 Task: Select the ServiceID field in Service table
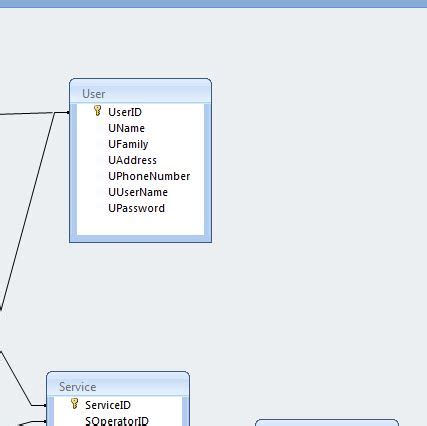click(108, 405)
